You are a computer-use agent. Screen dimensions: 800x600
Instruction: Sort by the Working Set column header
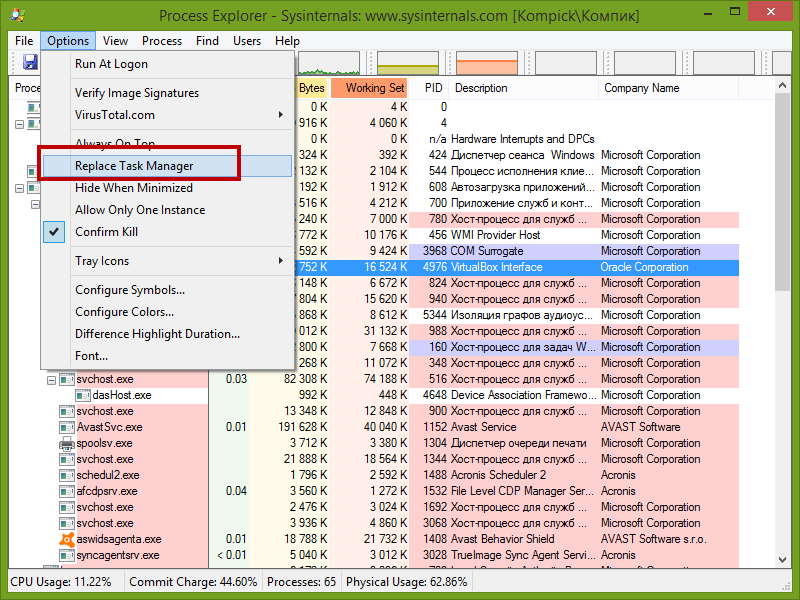click(x=369, y=88)
